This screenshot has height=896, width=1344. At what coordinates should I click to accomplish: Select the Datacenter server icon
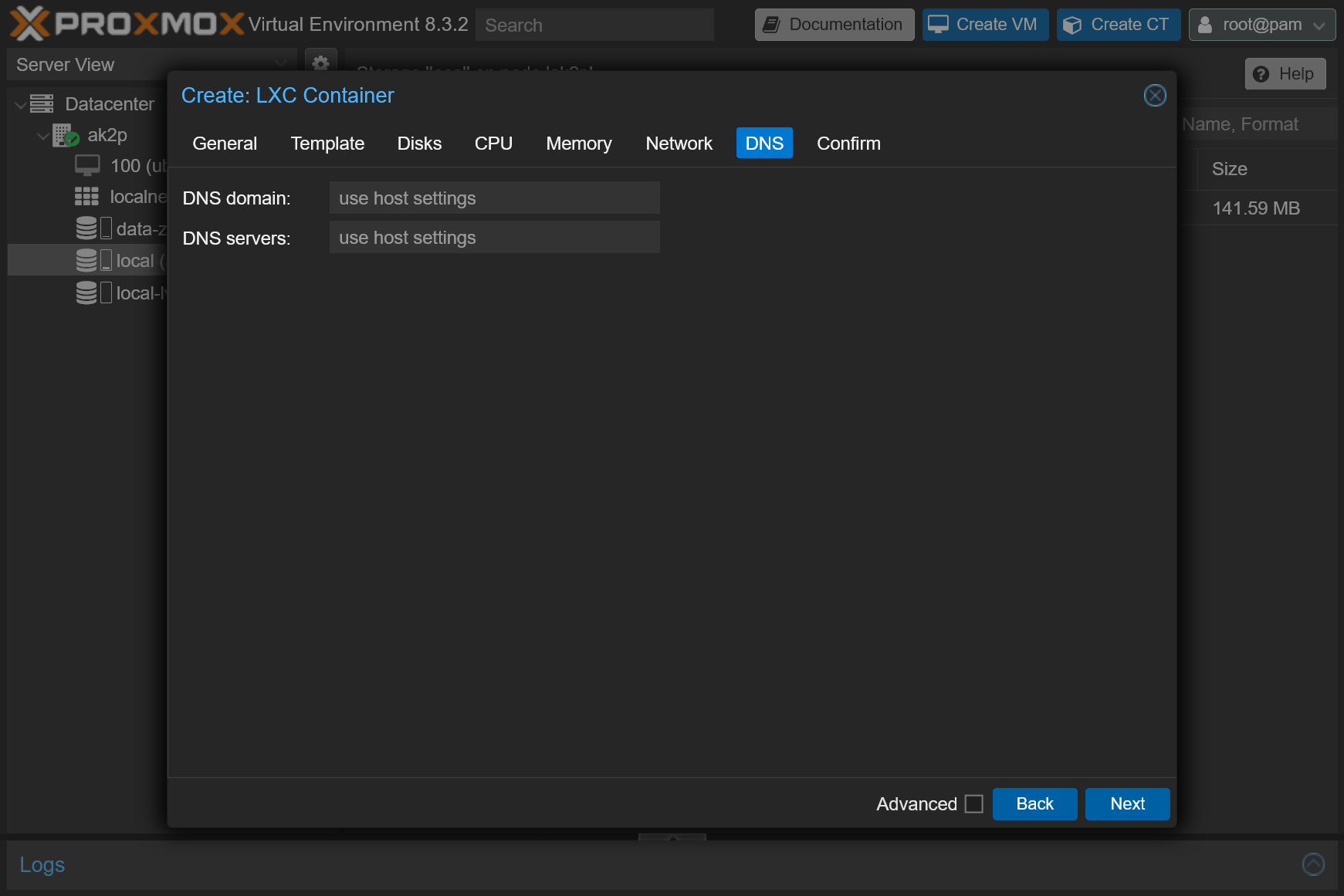(42, 103)
